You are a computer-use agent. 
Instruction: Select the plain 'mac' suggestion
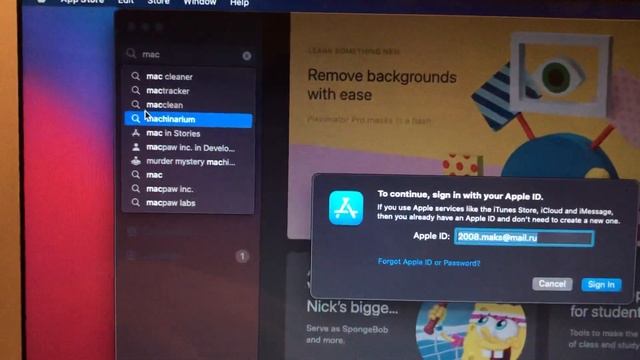click(188, 175)
